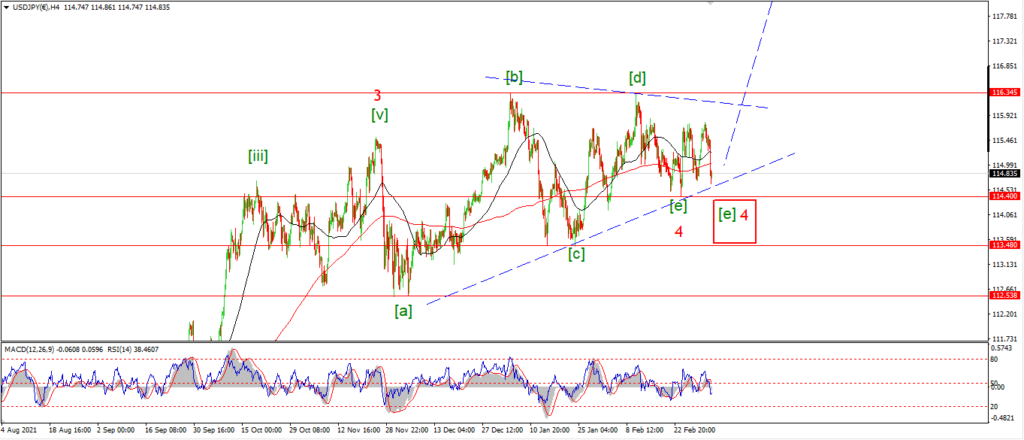Click the 27 Dec 12:00 date axis label
This screenshot has height=440, width=1024.
tap(503, 431)
